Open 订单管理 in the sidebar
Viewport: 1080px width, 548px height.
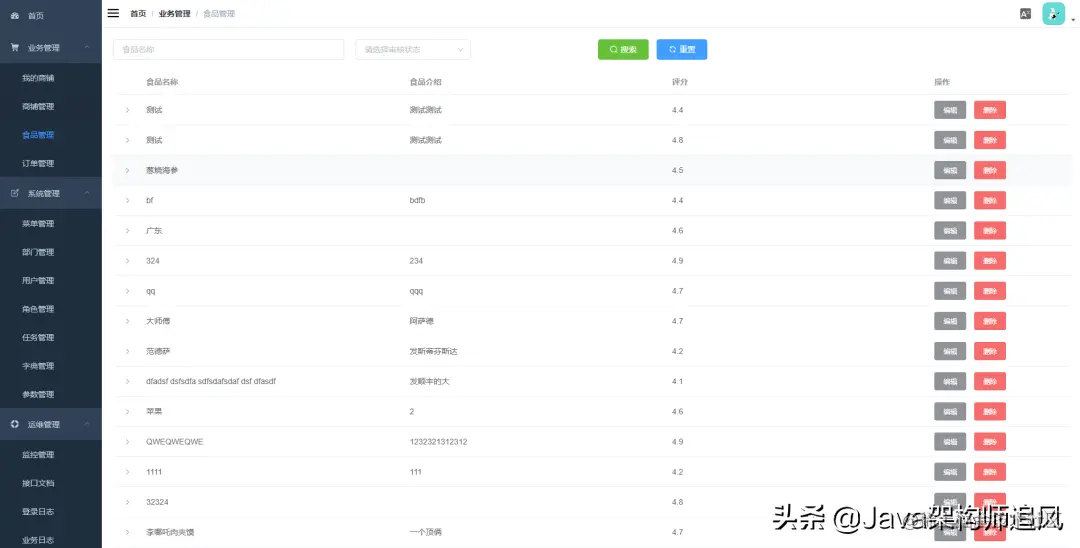tap(38, 164)
